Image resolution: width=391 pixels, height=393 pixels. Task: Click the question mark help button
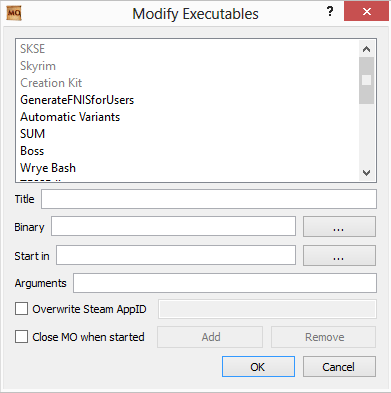[x=330, y=12]
